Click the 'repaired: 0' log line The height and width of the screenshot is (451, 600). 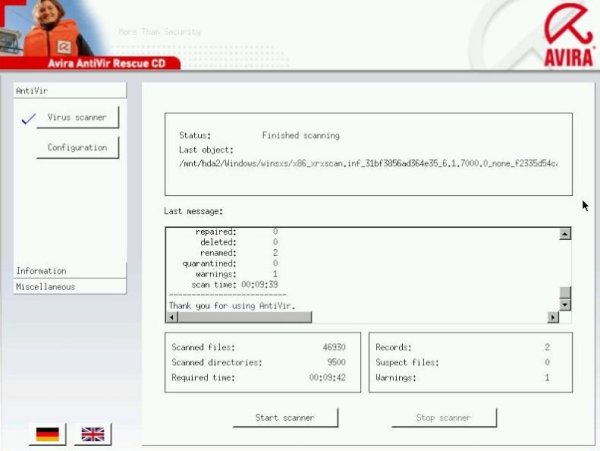[x=236, y=232]
